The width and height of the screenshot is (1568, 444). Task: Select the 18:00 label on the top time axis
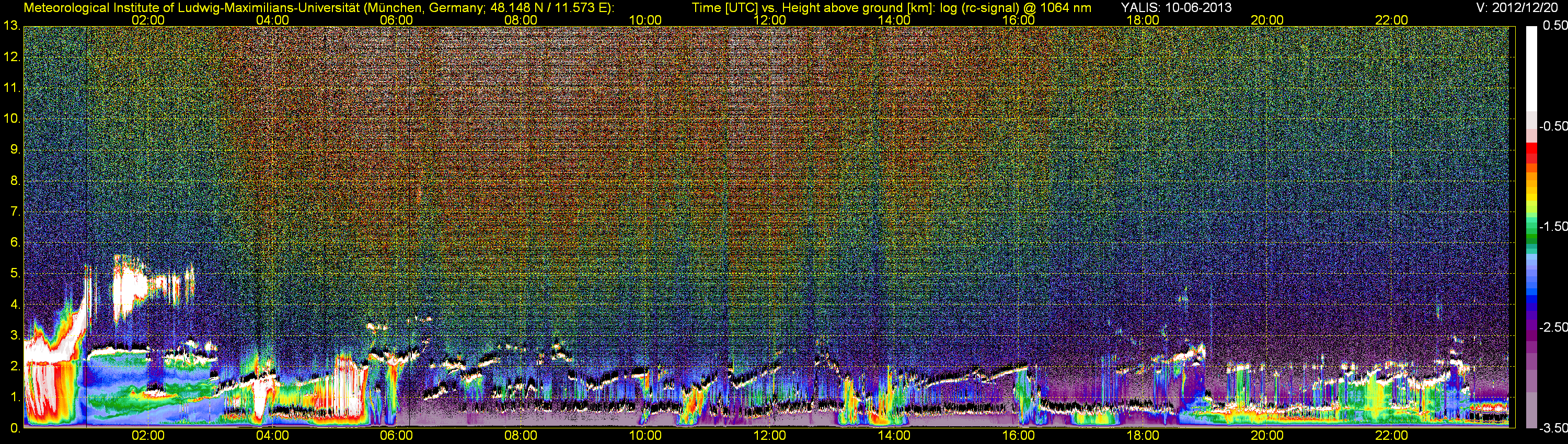coord(1143,20)
